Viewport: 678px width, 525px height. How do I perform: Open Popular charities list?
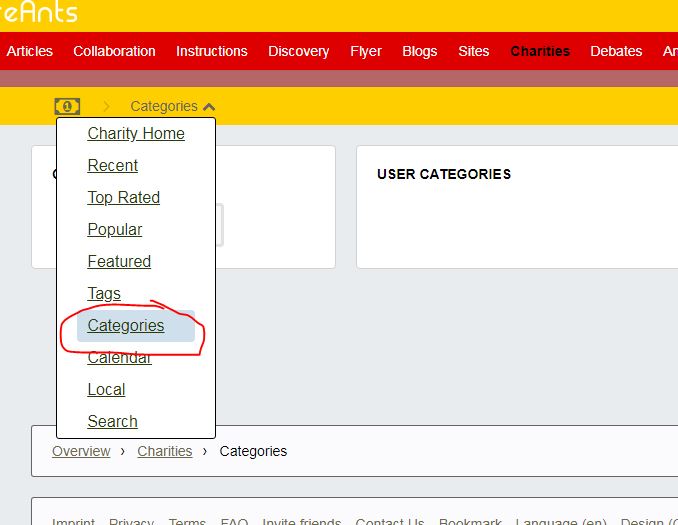[115, 230]
